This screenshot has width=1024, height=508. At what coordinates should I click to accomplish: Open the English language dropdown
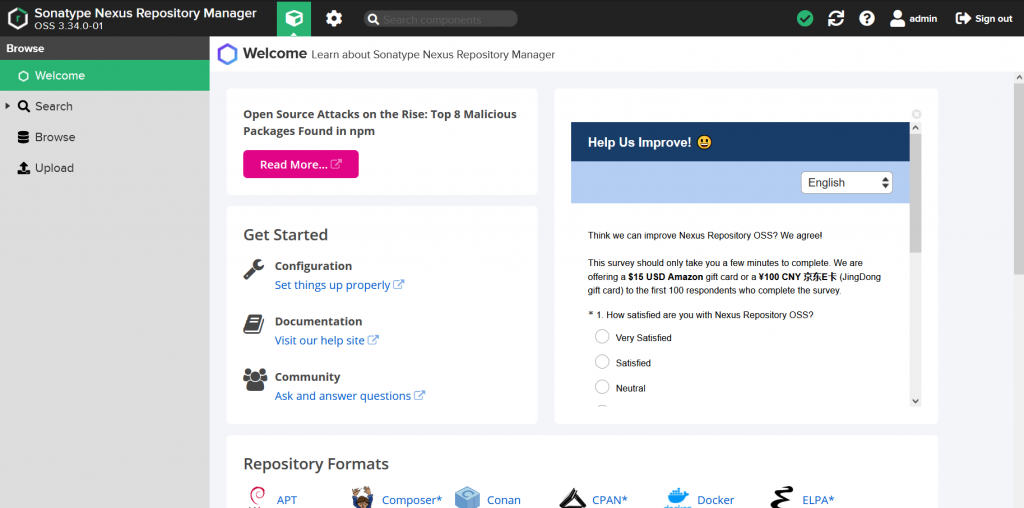pyautogui.click(x=847, y=182)
